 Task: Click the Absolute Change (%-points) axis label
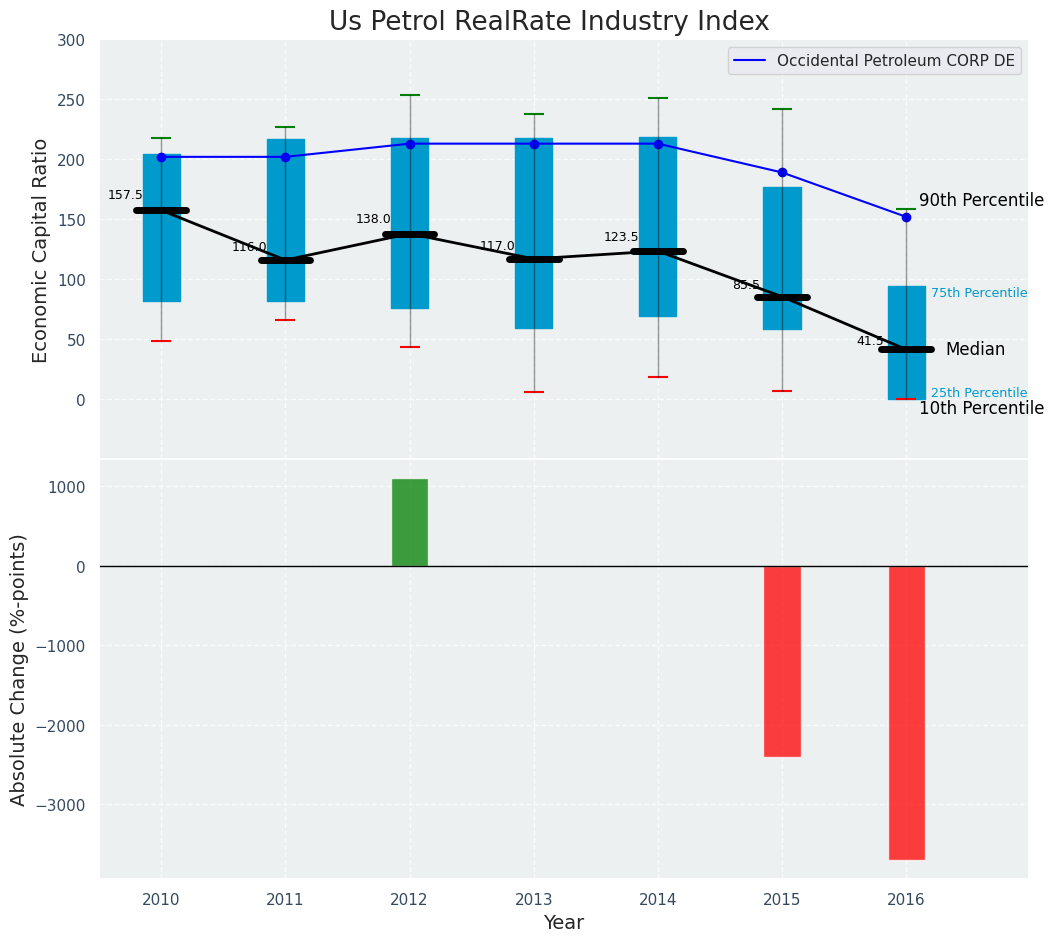pyautogui.click(x=19, y=669)
